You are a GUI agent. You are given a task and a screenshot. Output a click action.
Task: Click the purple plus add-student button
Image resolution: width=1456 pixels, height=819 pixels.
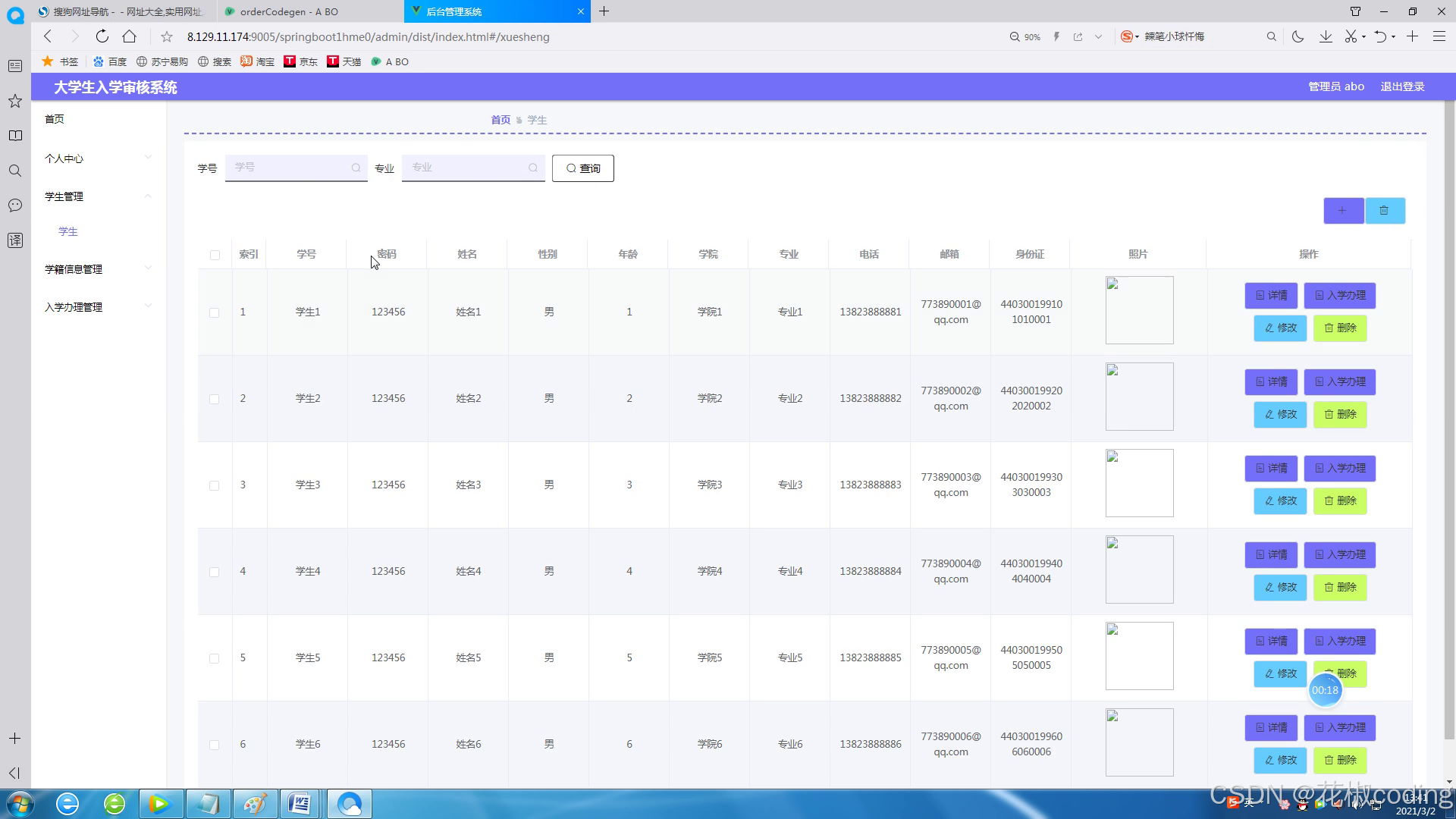(x=1343, y=211)
